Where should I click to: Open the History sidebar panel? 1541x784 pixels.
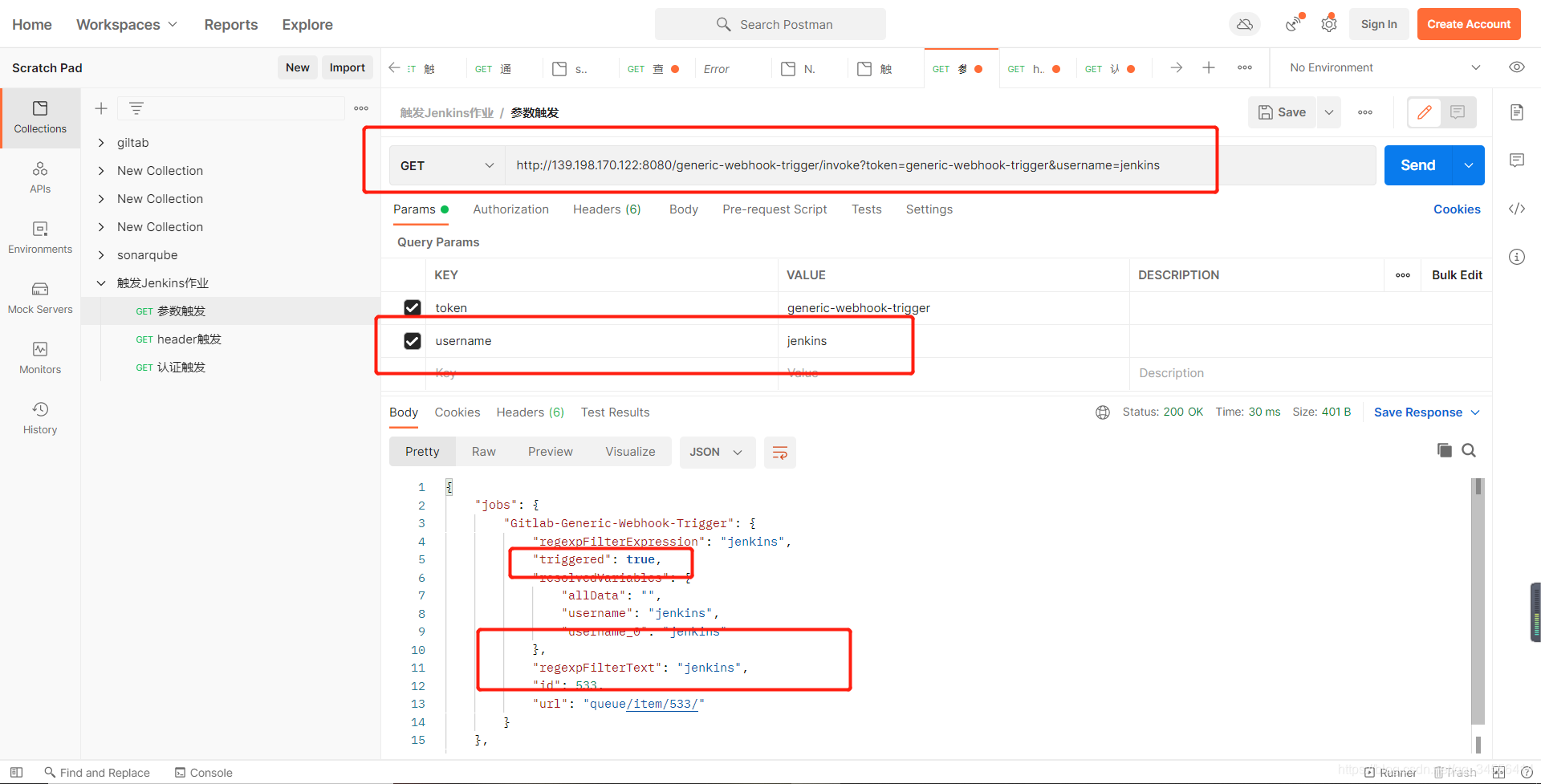[40, 418]
